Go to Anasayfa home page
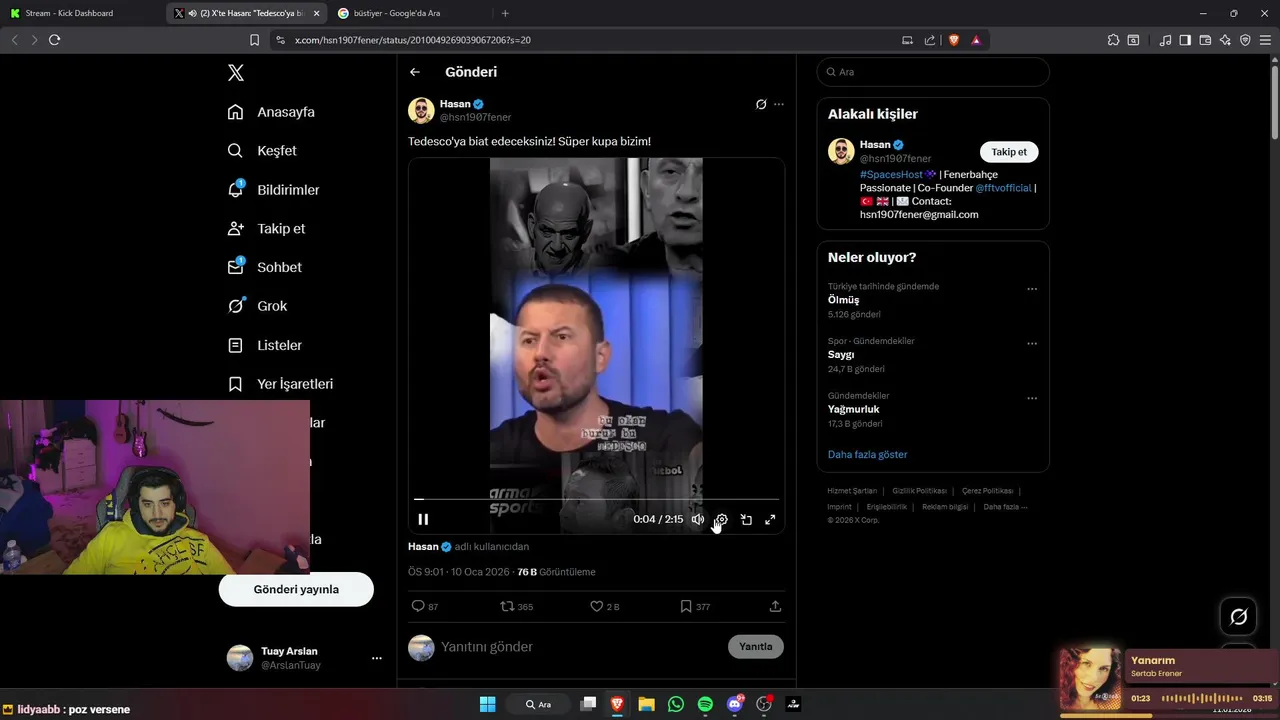The height and width of the screenshot is (720, 1280). point(271,112)
